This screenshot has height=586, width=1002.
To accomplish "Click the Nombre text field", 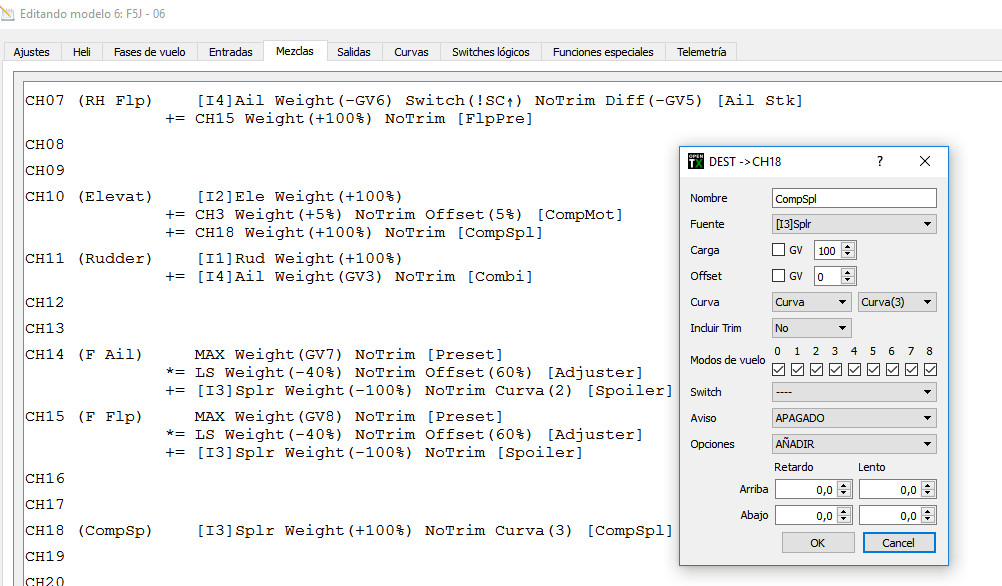I will pyautogui.click(x=855, y=198).
